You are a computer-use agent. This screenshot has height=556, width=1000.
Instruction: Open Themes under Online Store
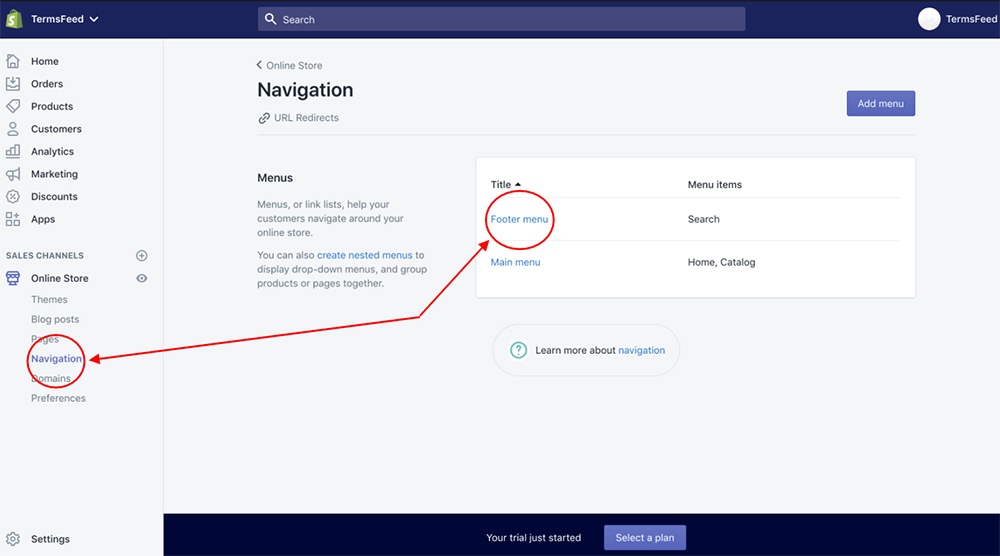49,299
